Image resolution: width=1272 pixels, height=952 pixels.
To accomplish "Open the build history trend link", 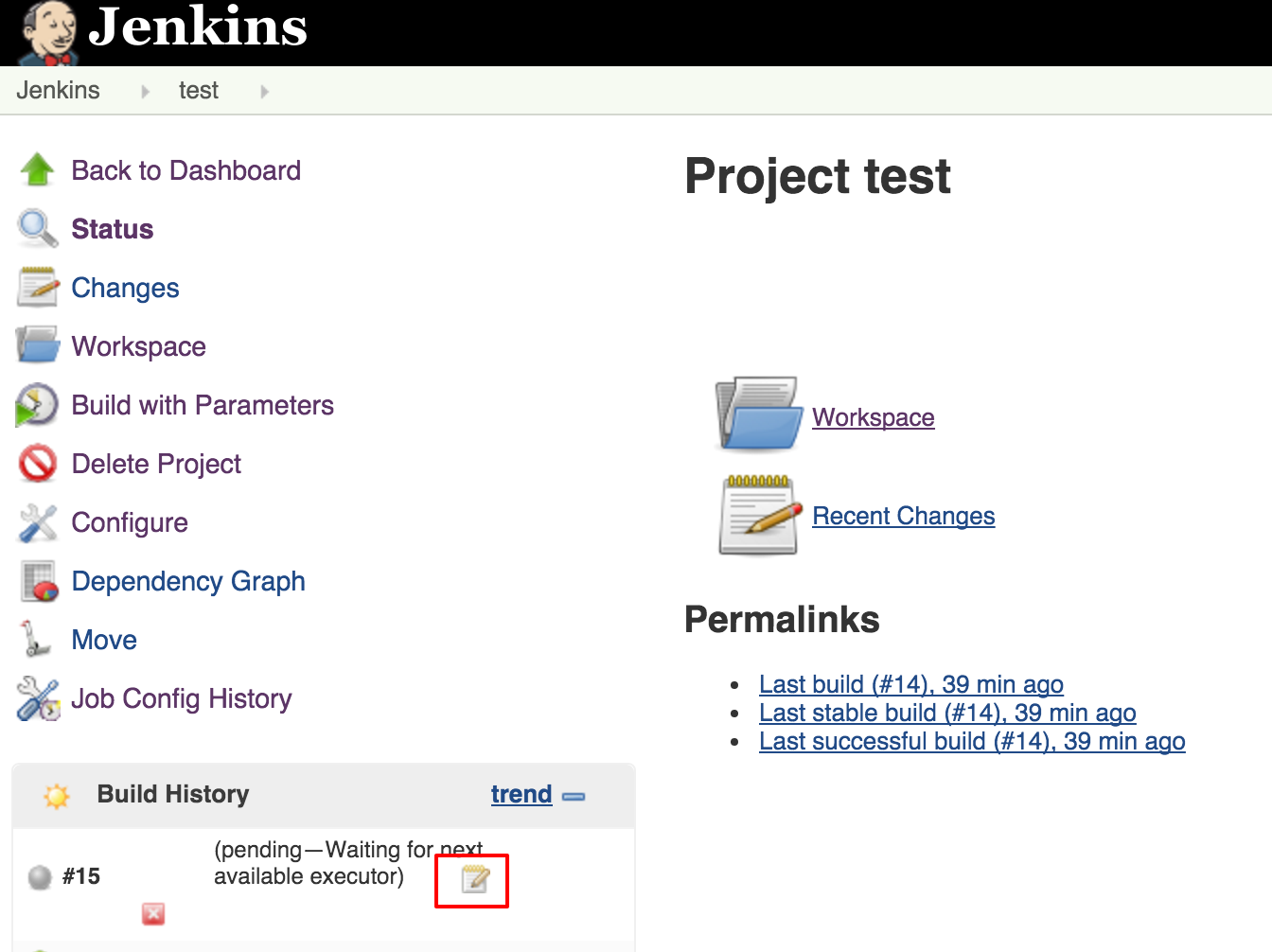I will (x=521, y=794).
